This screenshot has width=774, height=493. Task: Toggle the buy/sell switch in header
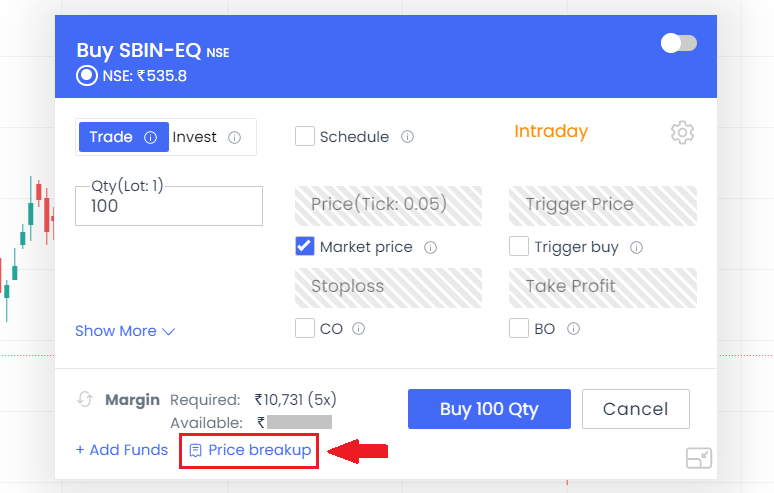click(x=679, y=43)
